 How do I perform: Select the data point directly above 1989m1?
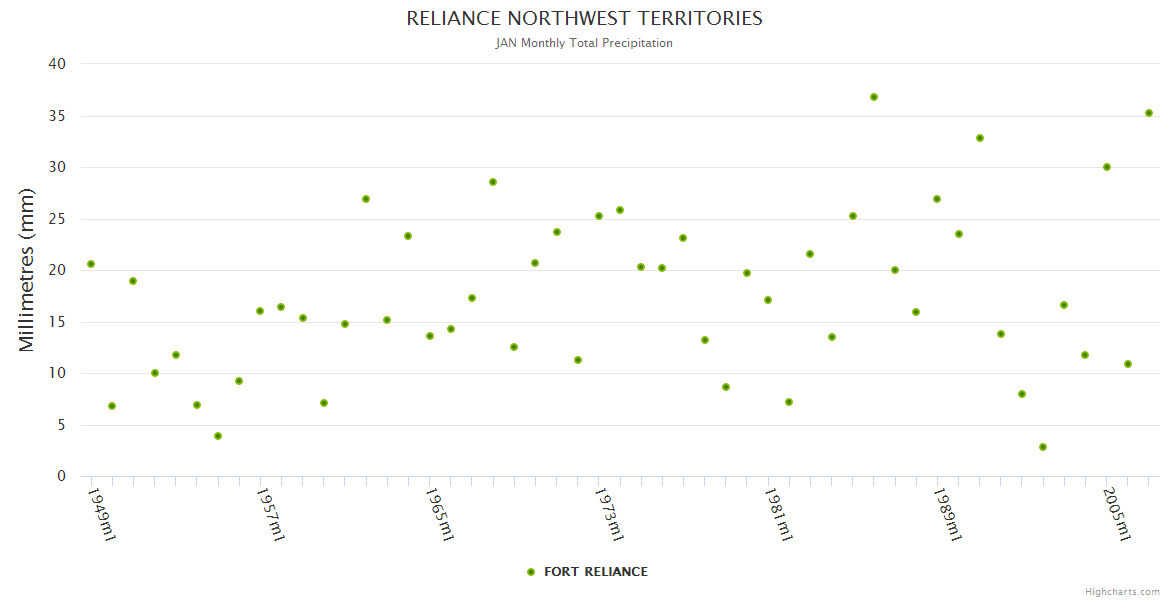tap(937, 199)
